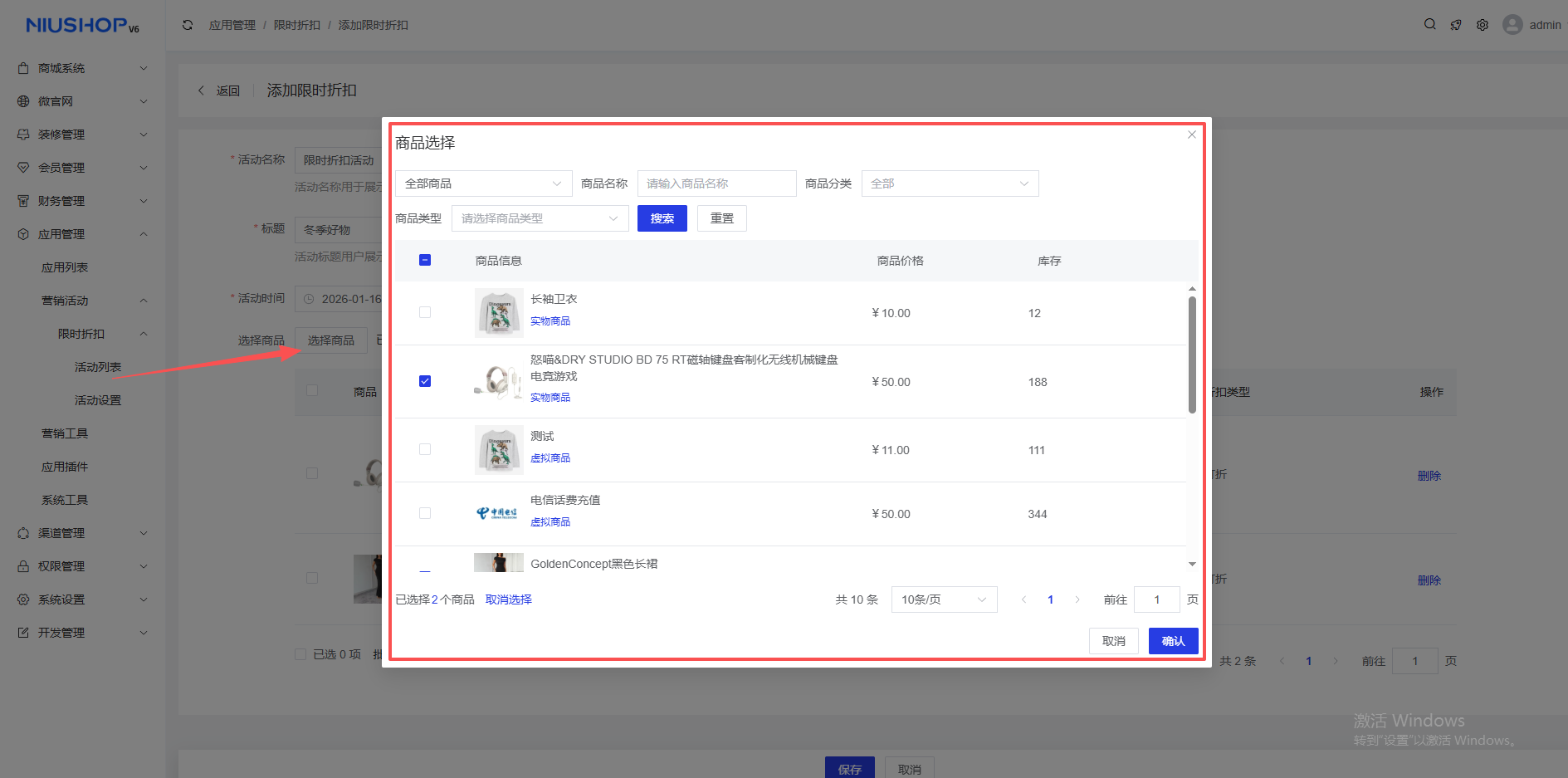Click the refresh icon beside breadcrumb

(188, 25)
